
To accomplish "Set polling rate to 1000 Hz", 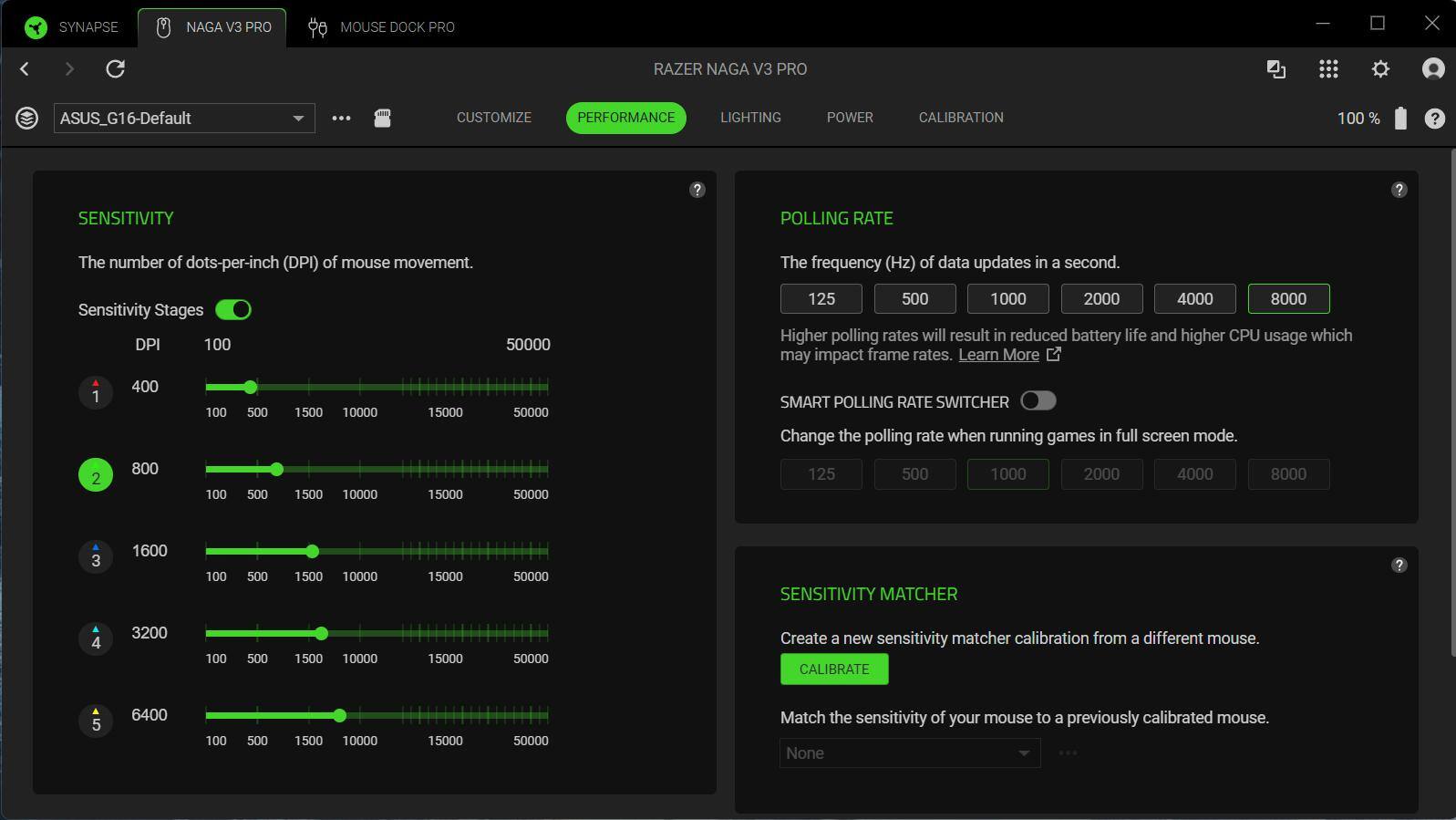I will click(x=1008, y=299).
